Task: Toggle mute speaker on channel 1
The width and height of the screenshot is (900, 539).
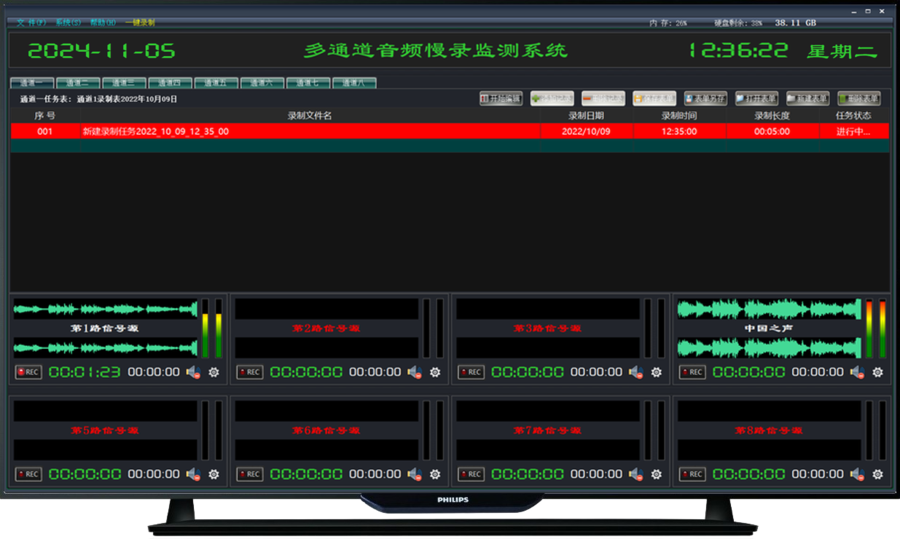Action: 193,372
